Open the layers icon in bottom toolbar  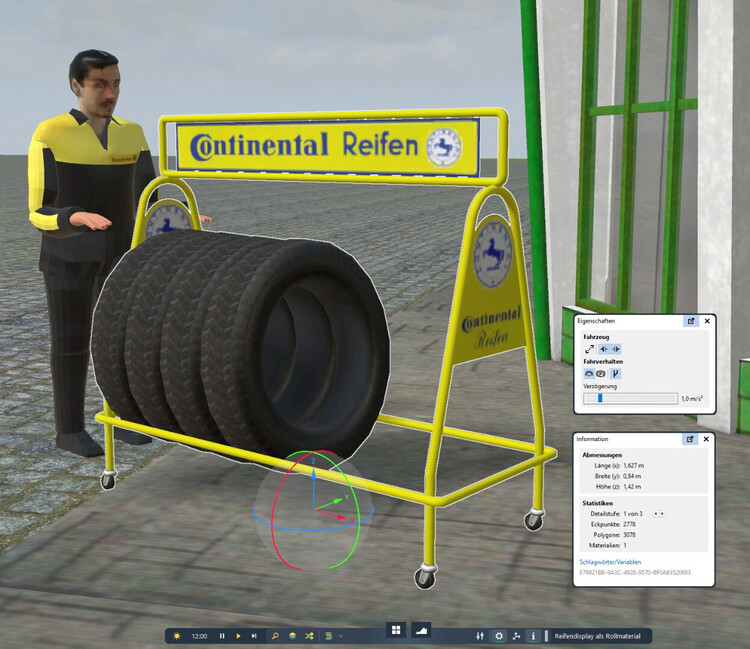click(292, 636)
